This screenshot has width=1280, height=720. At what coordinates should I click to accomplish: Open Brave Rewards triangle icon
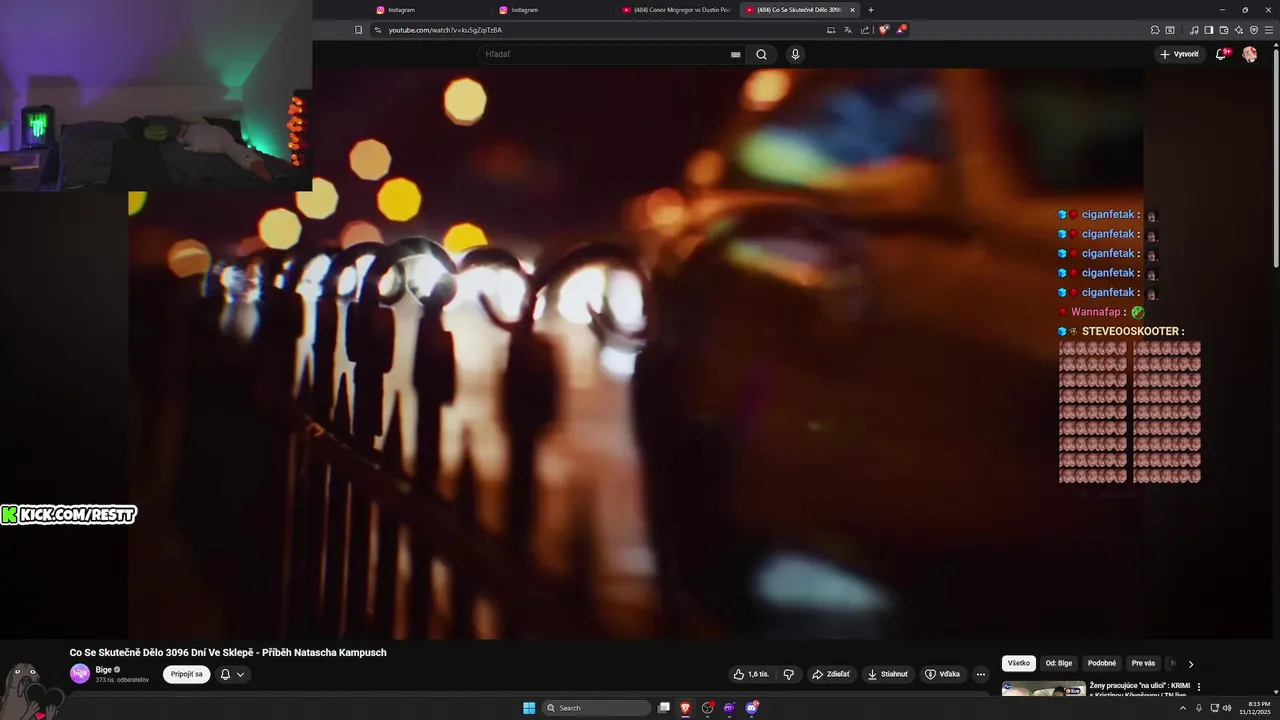[x=901, y=30]
